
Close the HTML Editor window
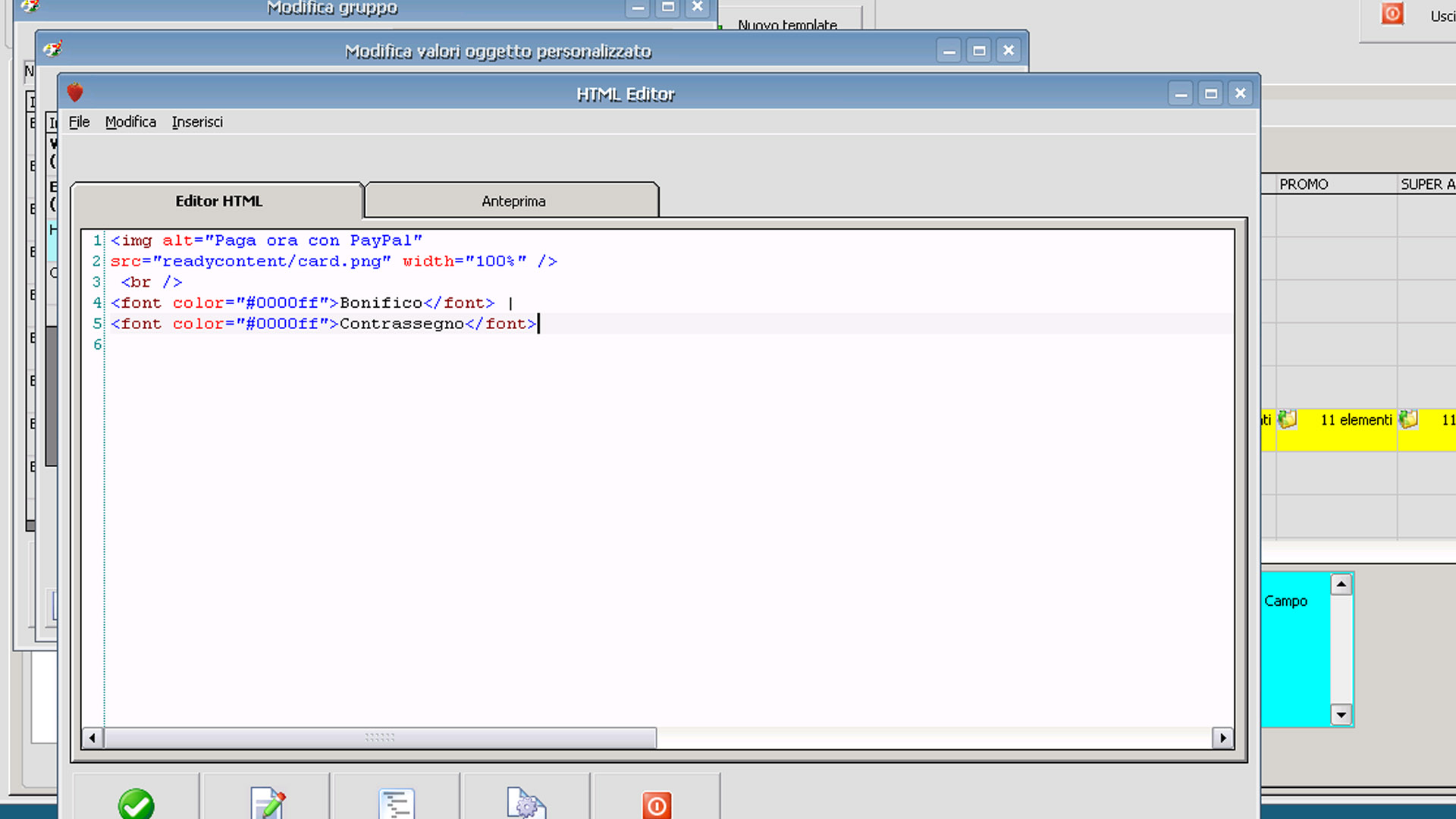[x=1241, y=93]
